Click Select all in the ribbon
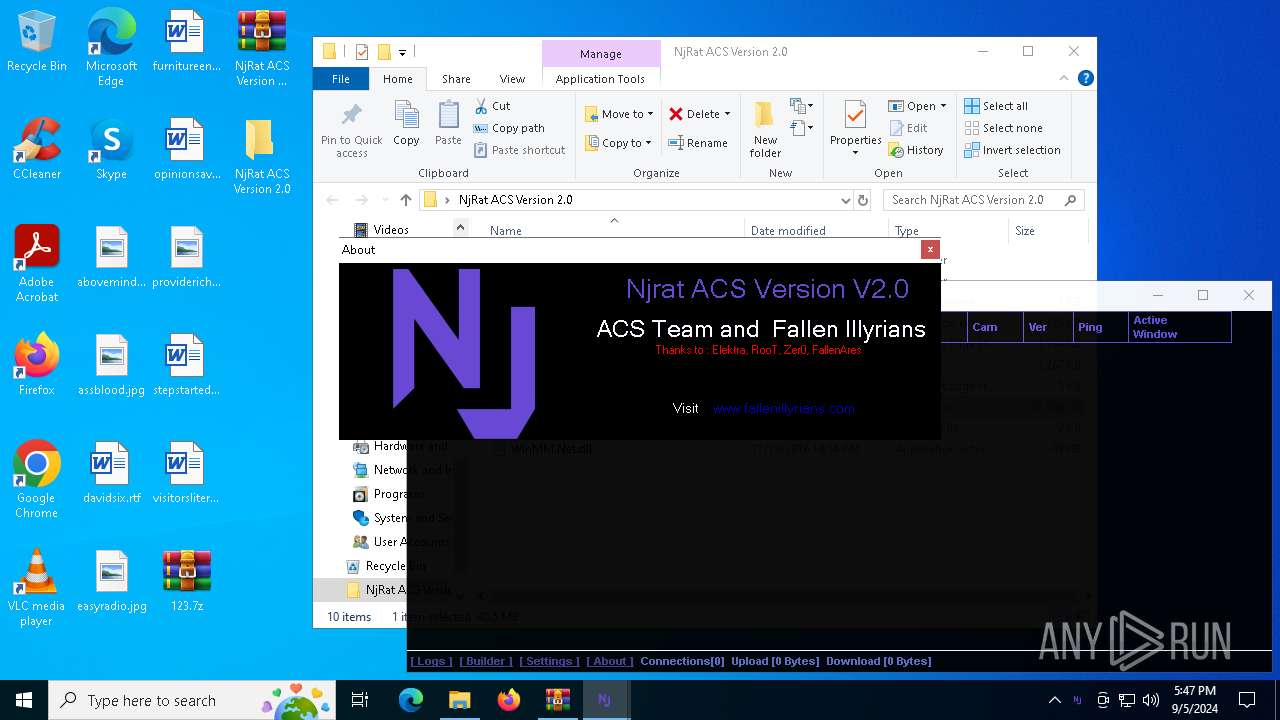The image size is (1280, 720). [996, 106]
